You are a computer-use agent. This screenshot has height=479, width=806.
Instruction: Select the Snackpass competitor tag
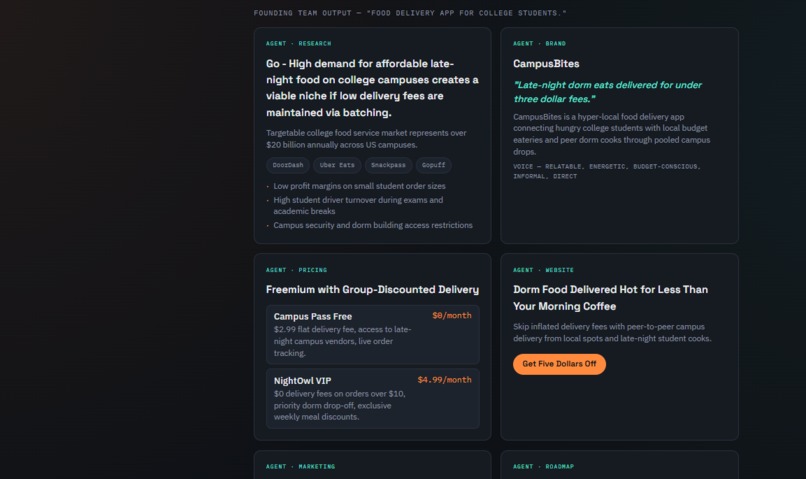[x=388, y=165]
